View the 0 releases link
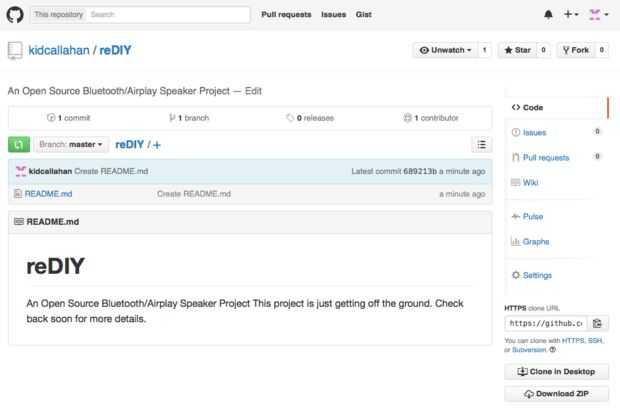Screen dimensions: 620x411 pyautogui.click(x=310, y=118)
